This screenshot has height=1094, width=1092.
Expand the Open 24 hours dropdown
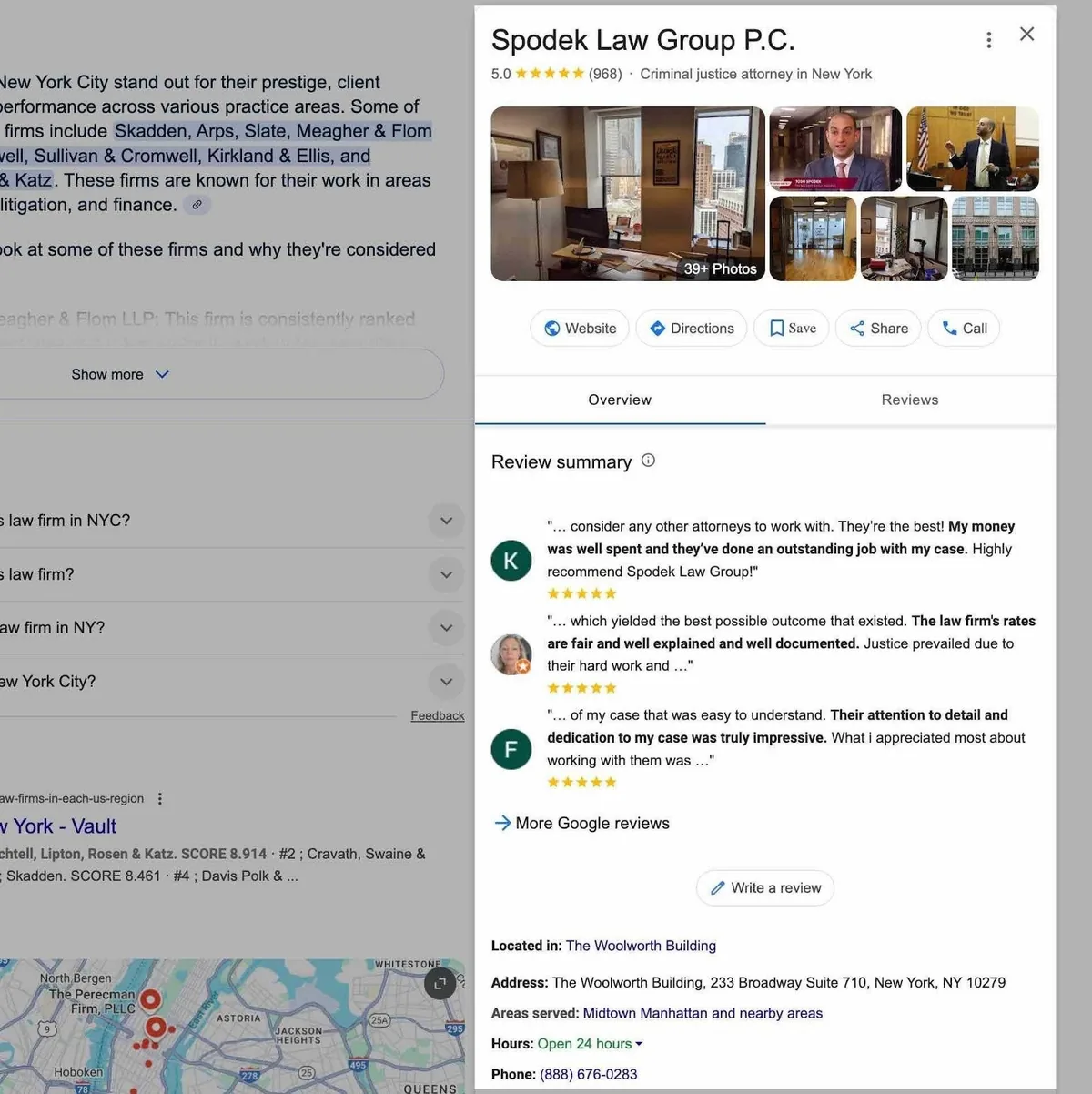(x=590, y=1044)
